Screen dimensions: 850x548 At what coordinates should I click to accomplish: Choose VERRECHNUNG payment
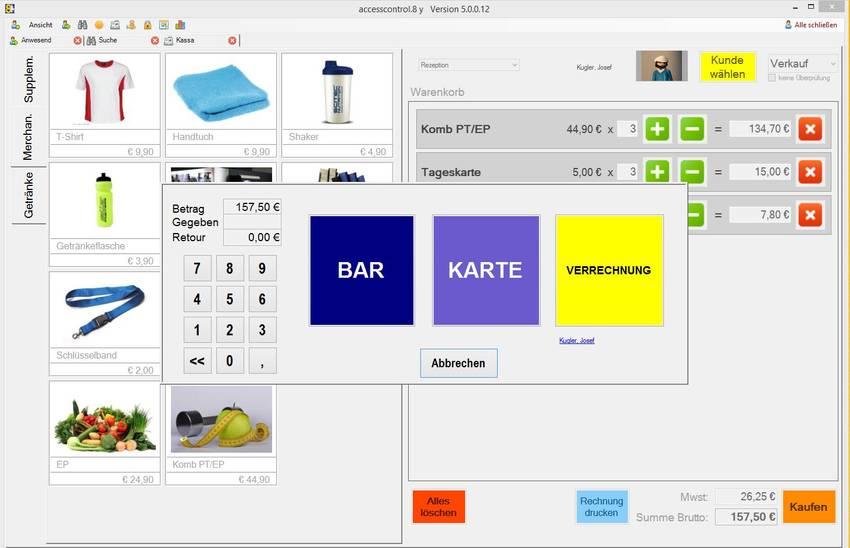(609, 270)
